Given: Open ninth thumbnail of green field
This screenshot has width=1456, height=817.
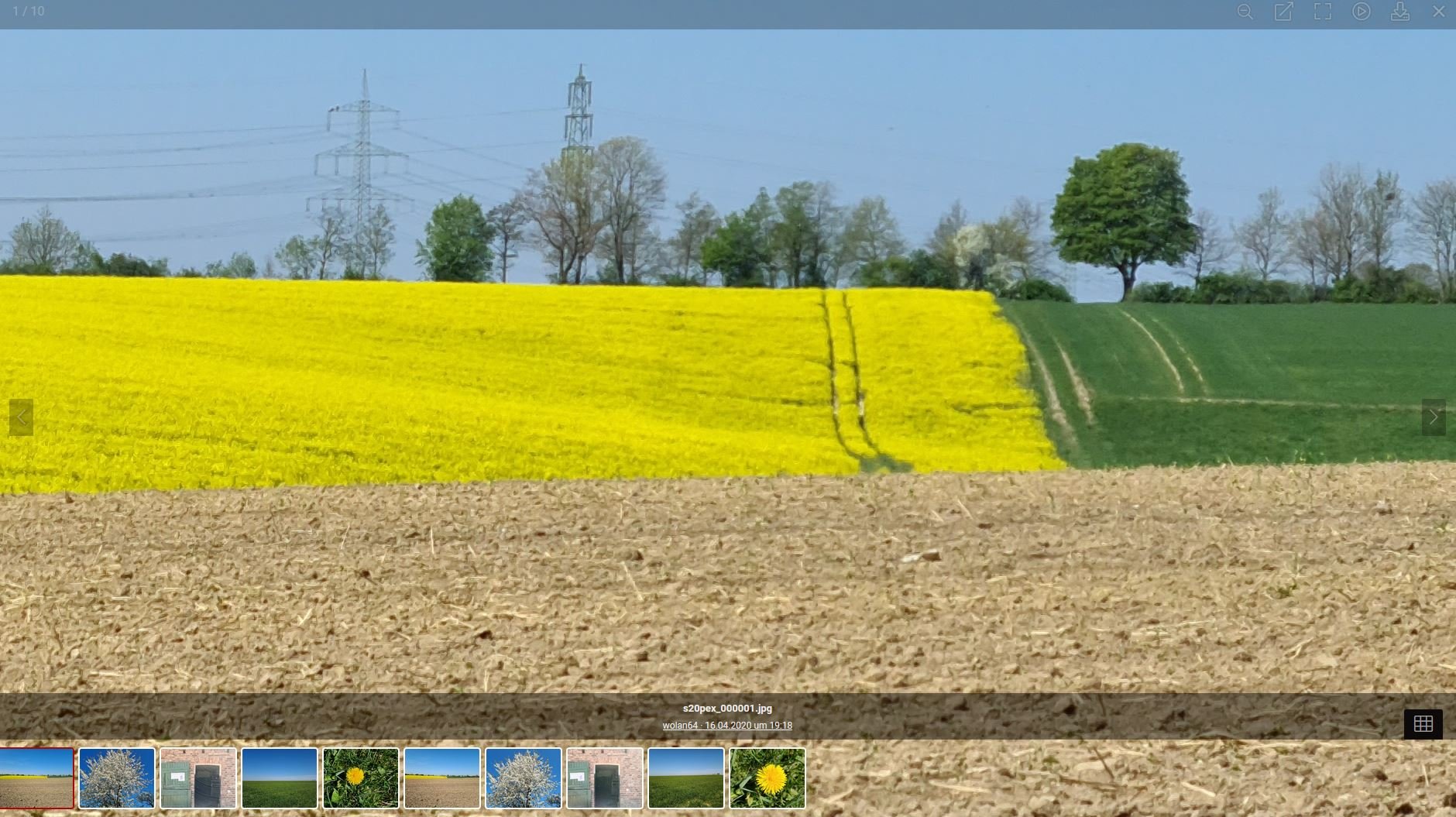Looking at the screenshot, I should [x=686, y=778].
